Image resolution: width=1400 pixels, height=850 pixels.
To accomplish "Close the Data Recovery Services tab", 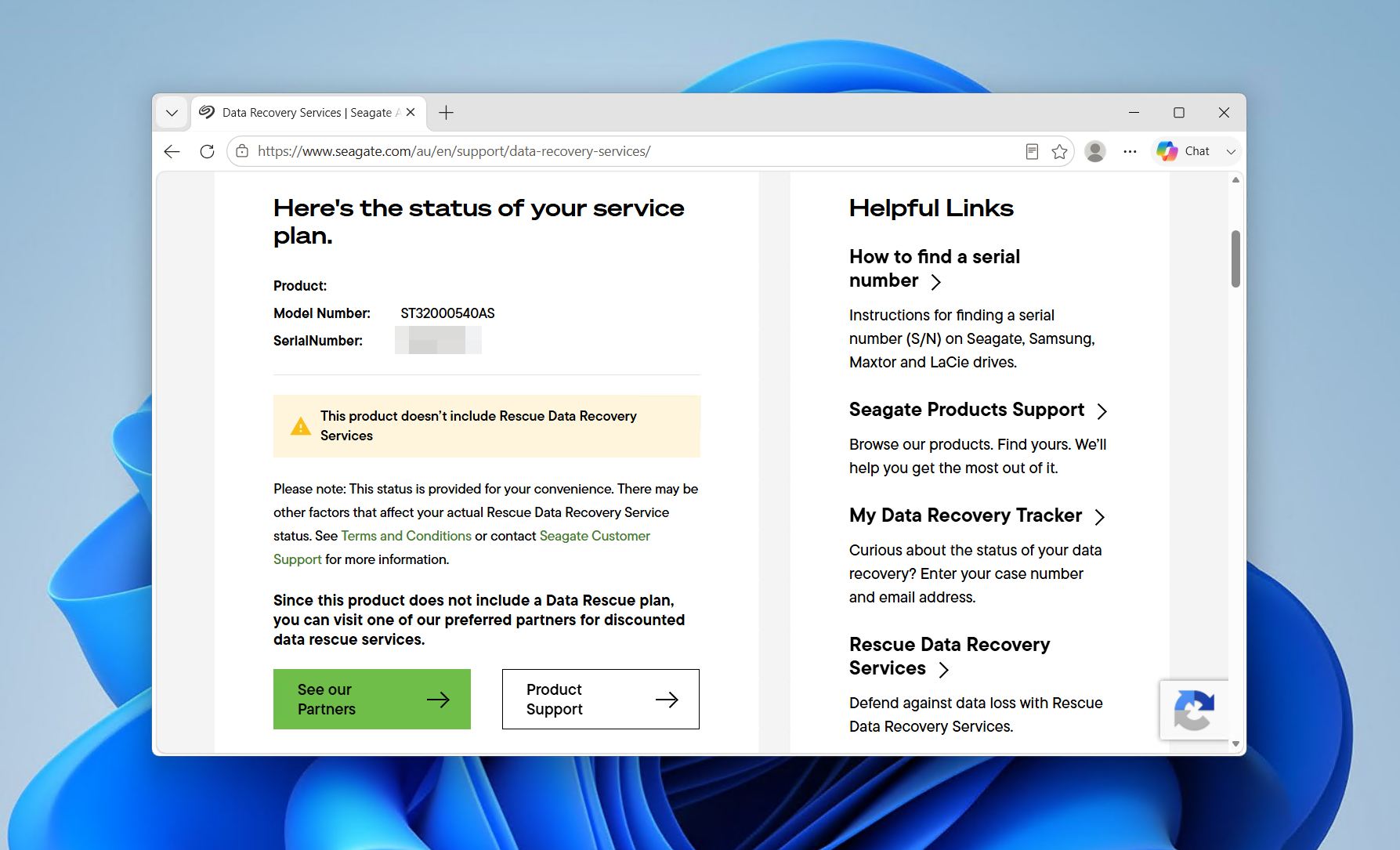I will [411, 113].
